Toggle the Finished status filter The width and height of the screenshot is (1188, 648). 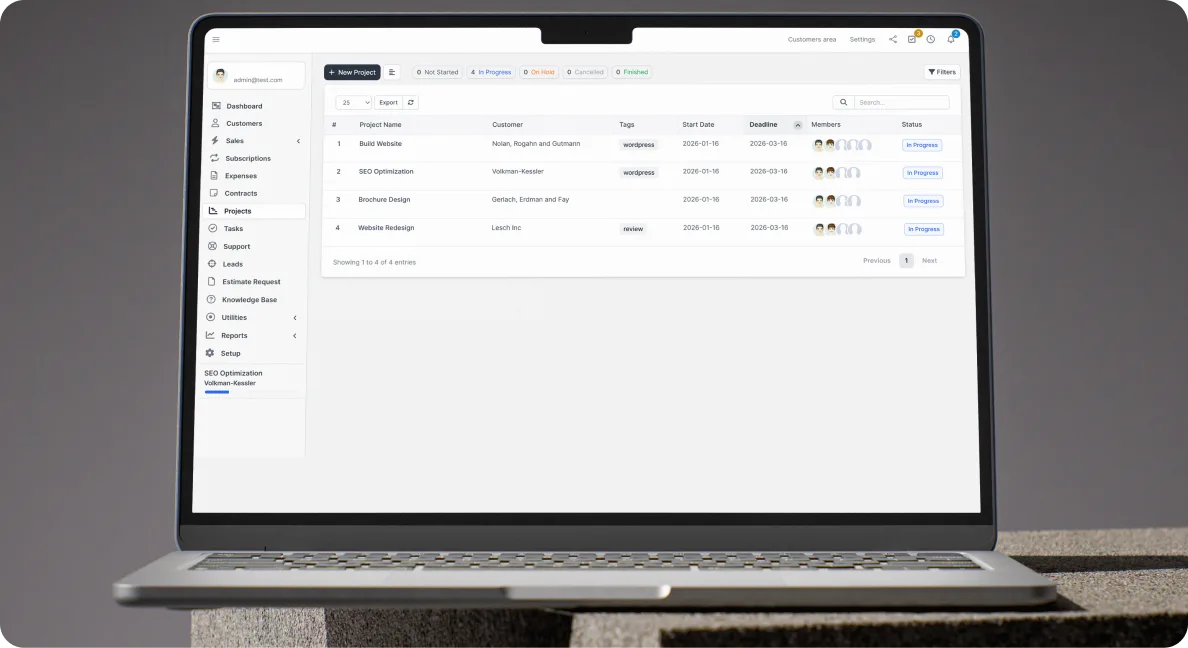(631, 72)
